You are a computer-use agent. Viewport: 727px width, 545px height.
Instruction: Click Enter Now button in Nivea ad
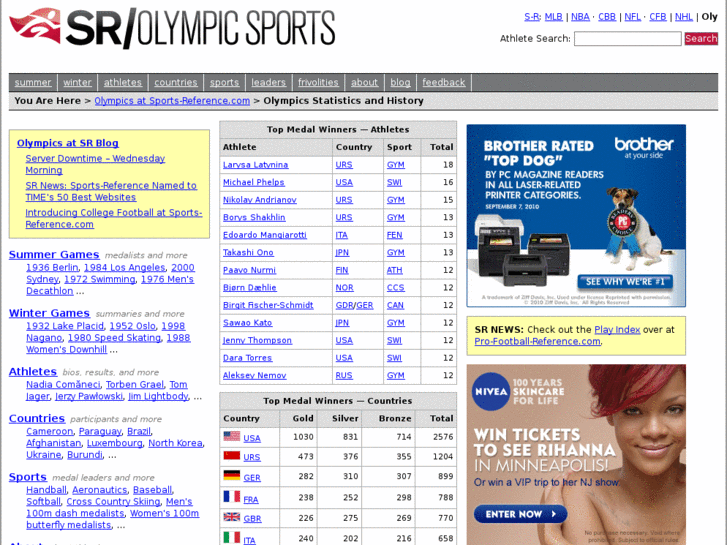click(520, 514)
